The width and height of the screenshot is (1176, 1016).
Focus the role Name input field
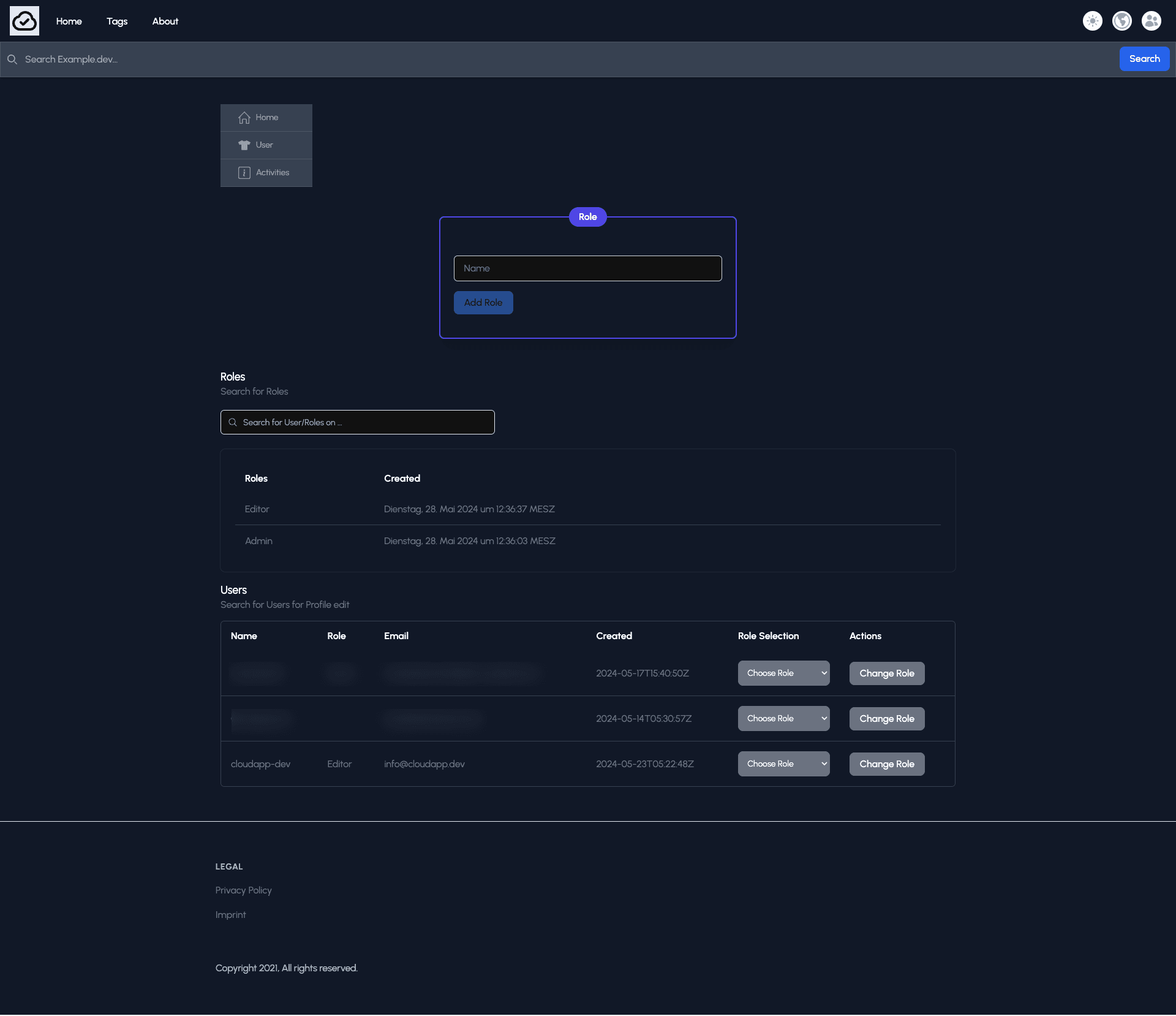point(587,268)
